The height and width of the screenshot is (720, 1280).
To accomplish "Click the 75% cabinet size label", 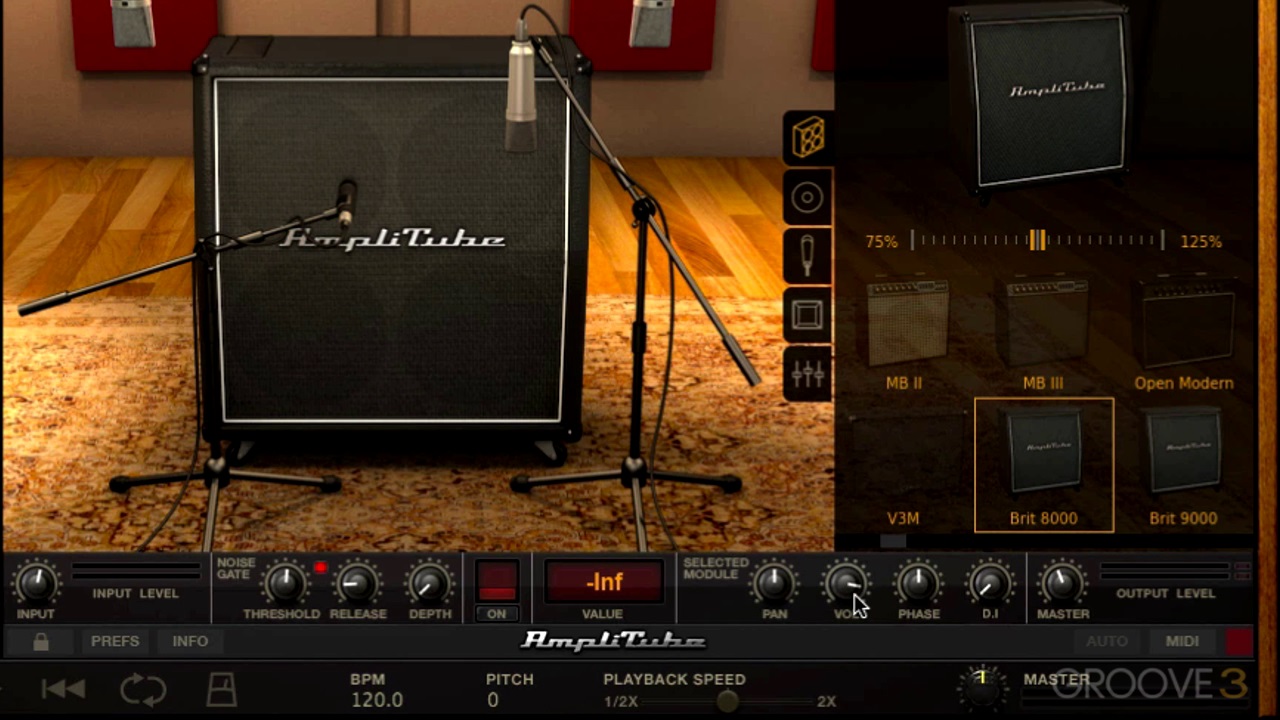I will tap(881, 242).
